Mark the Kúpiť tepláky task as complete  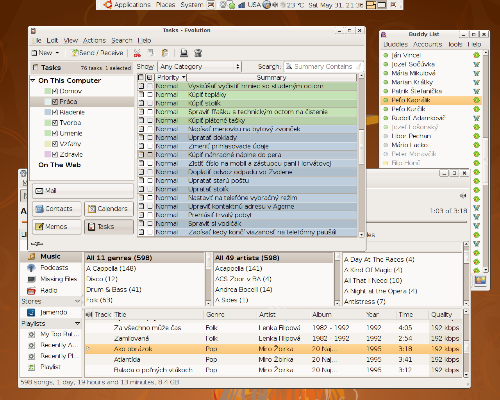(x=150, y=95)
